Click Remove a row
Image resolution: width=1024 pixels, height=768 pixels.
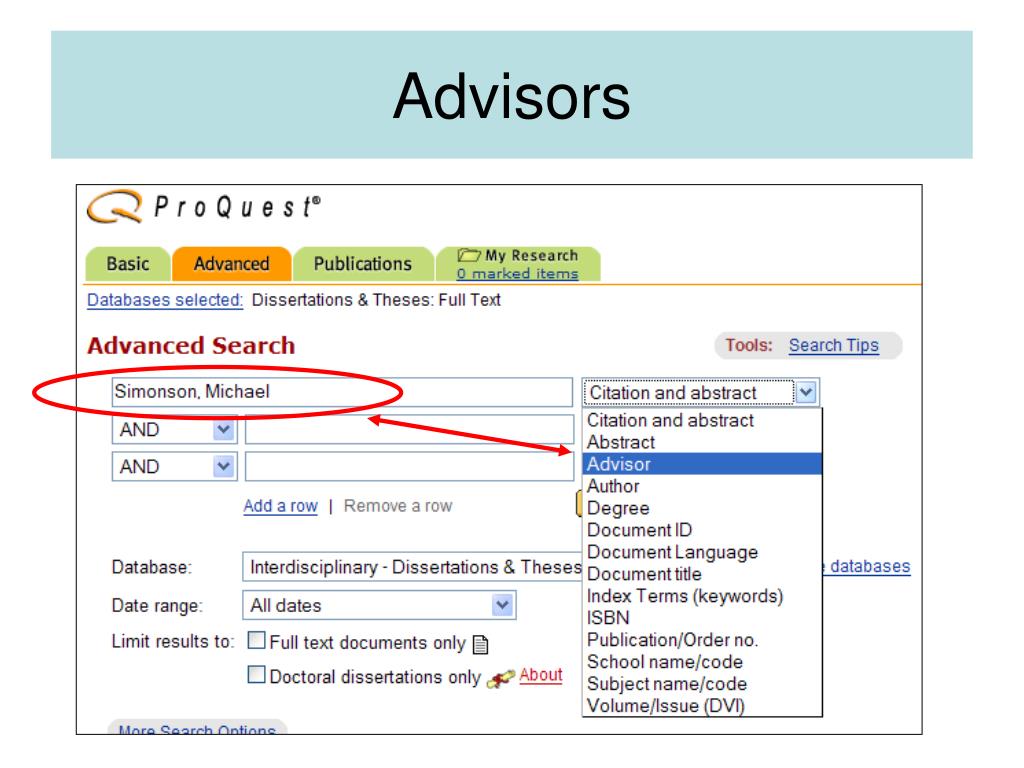[x=398, y=506]
